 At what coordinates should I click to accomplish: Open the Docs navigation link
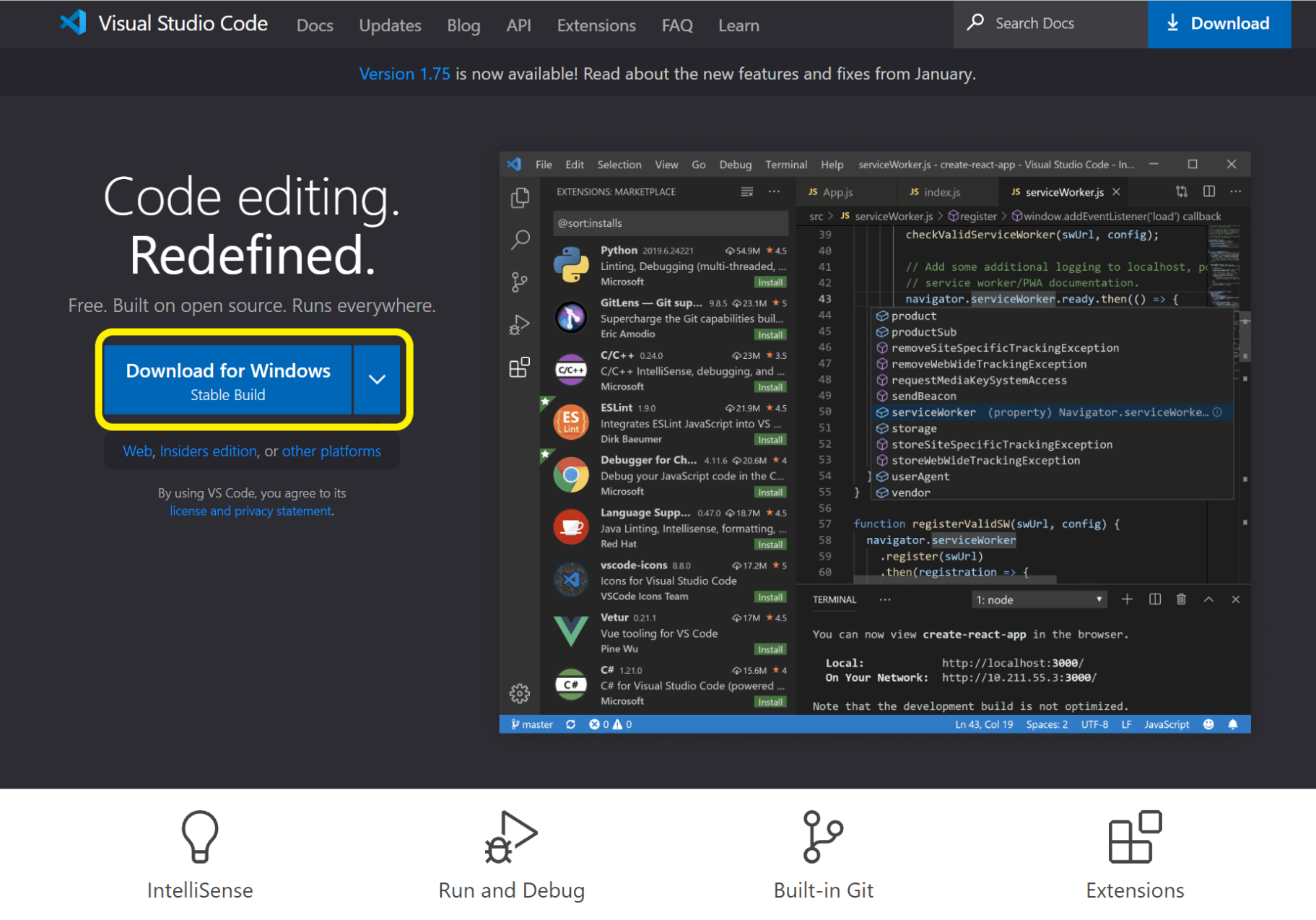tap(315, 25)
